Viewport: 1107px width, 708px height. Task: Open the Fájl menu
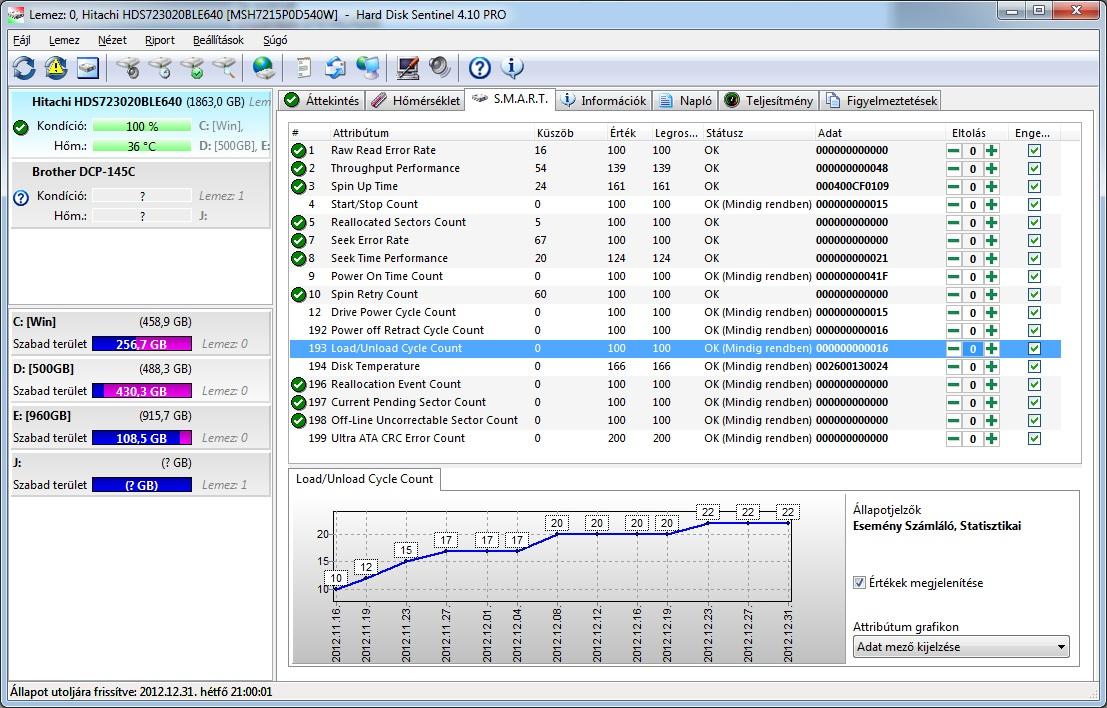point(22,40)
